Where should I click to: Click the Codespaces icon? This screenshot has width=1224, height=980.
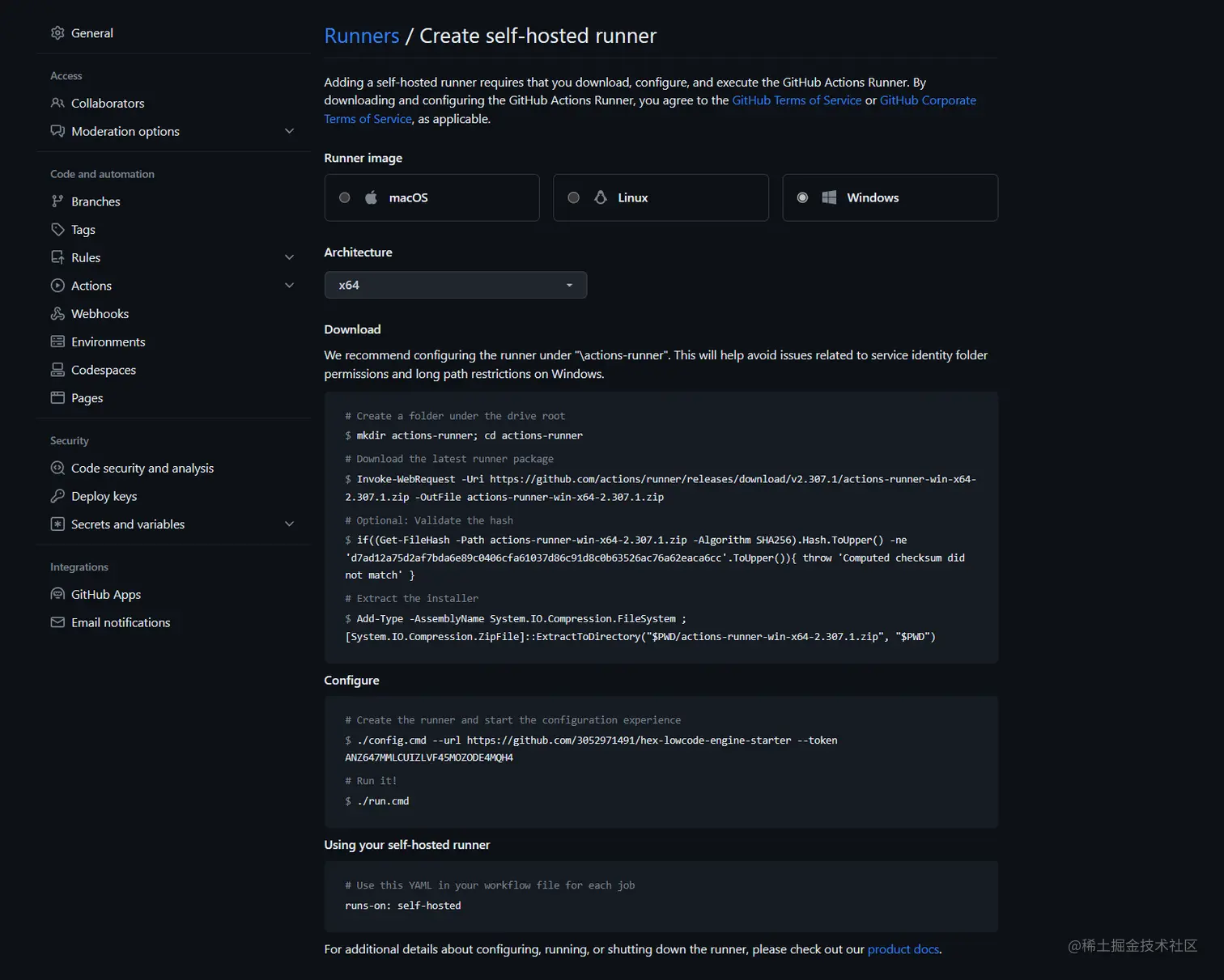point(57,370)
